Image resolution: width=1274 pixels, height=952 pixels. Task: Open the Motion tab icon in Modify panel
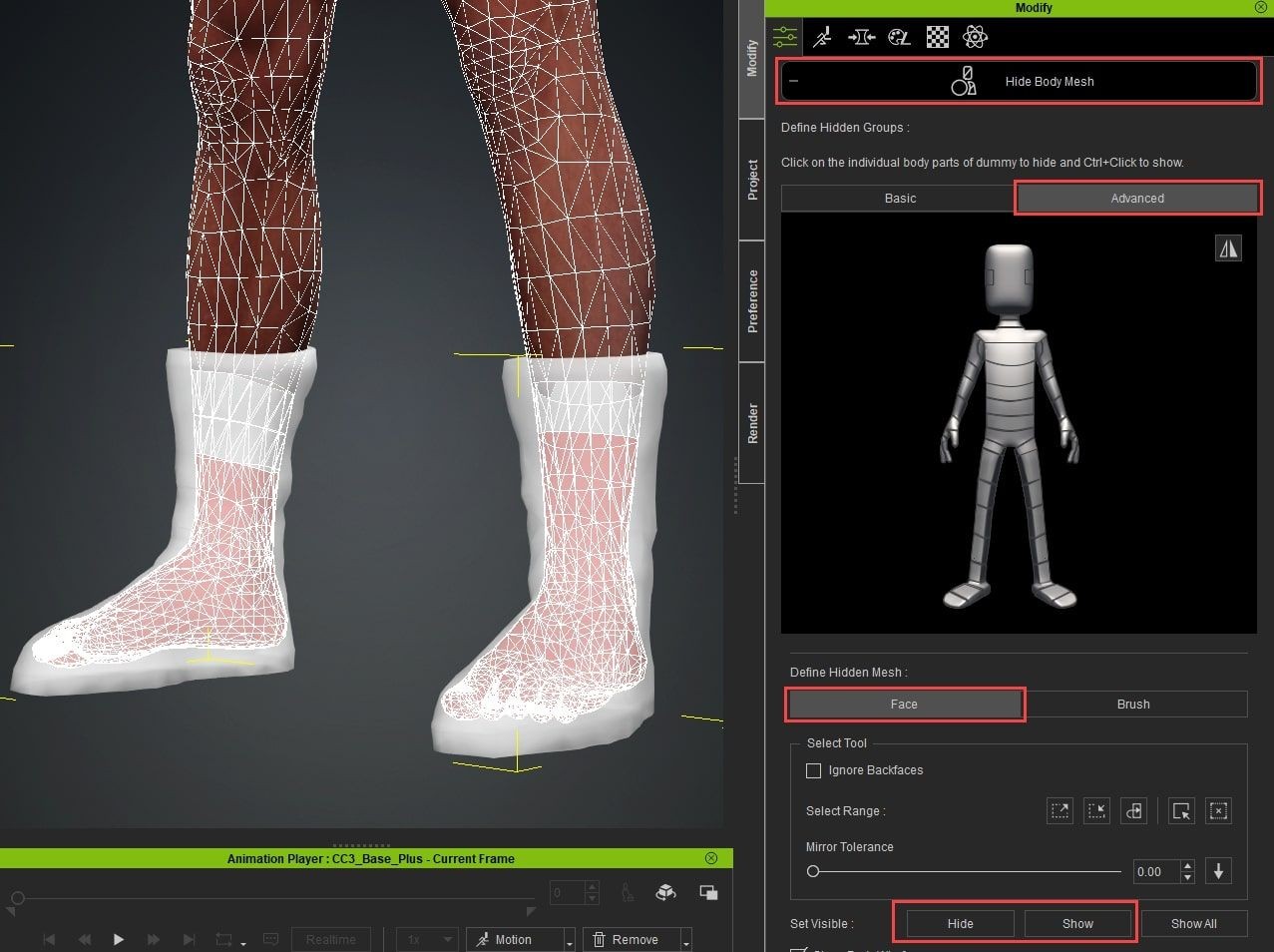pos(822,38)
